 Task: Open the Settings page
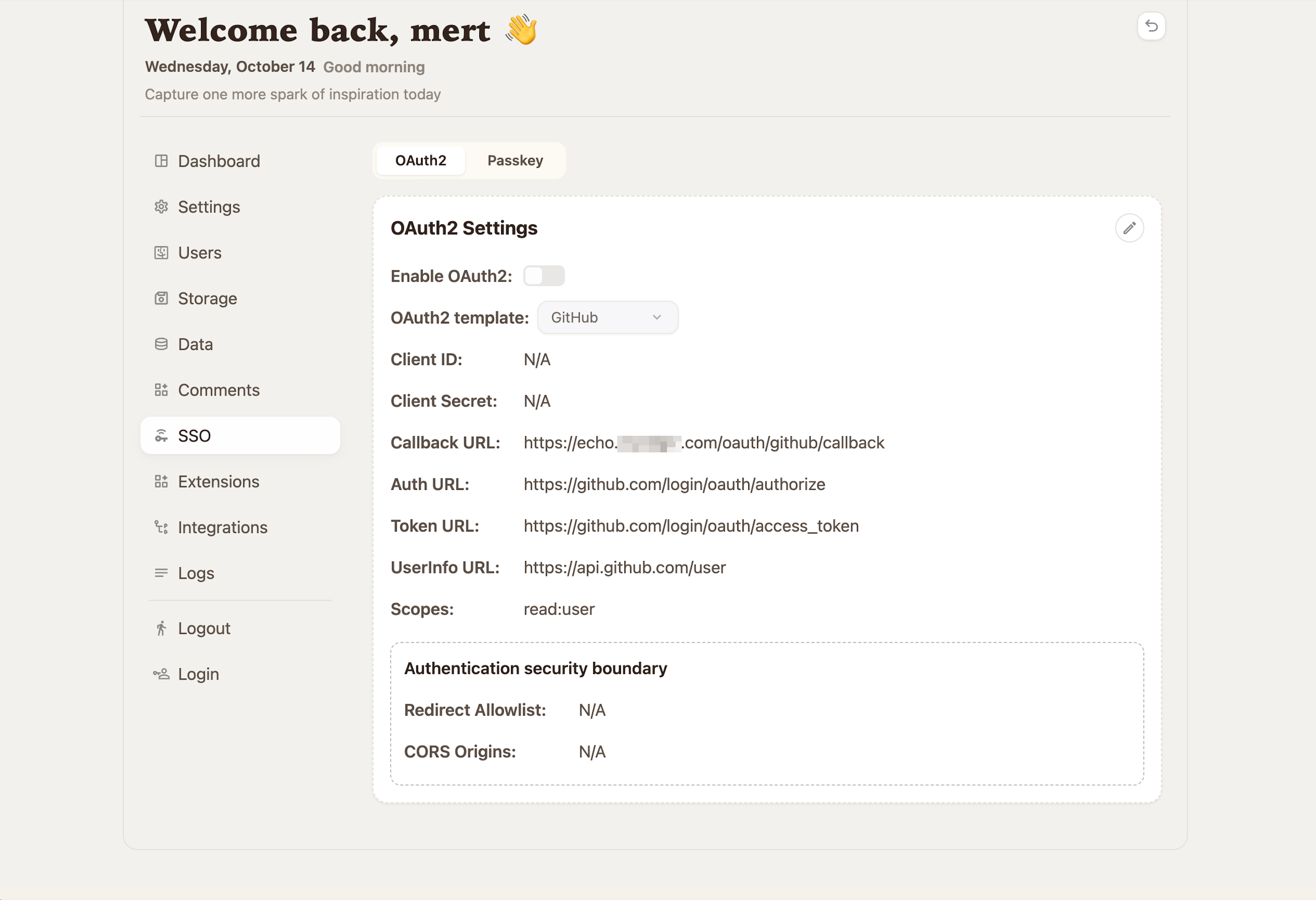pyautogui.click(x=240, y=207)
